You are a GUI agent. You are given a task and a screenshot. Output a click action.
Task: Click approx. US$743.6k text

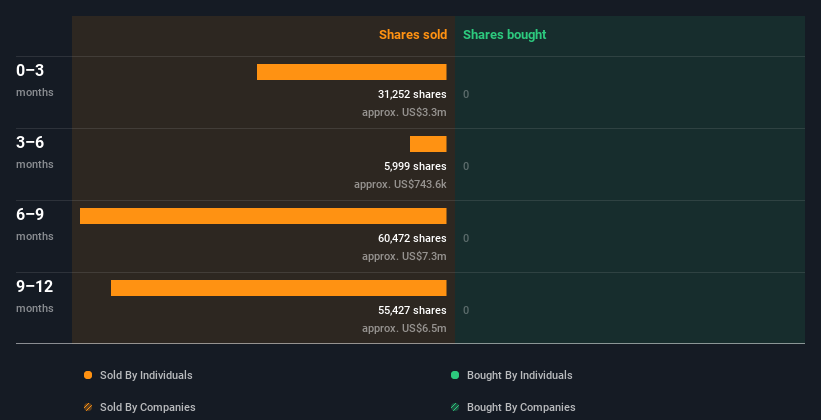point(400,185)
